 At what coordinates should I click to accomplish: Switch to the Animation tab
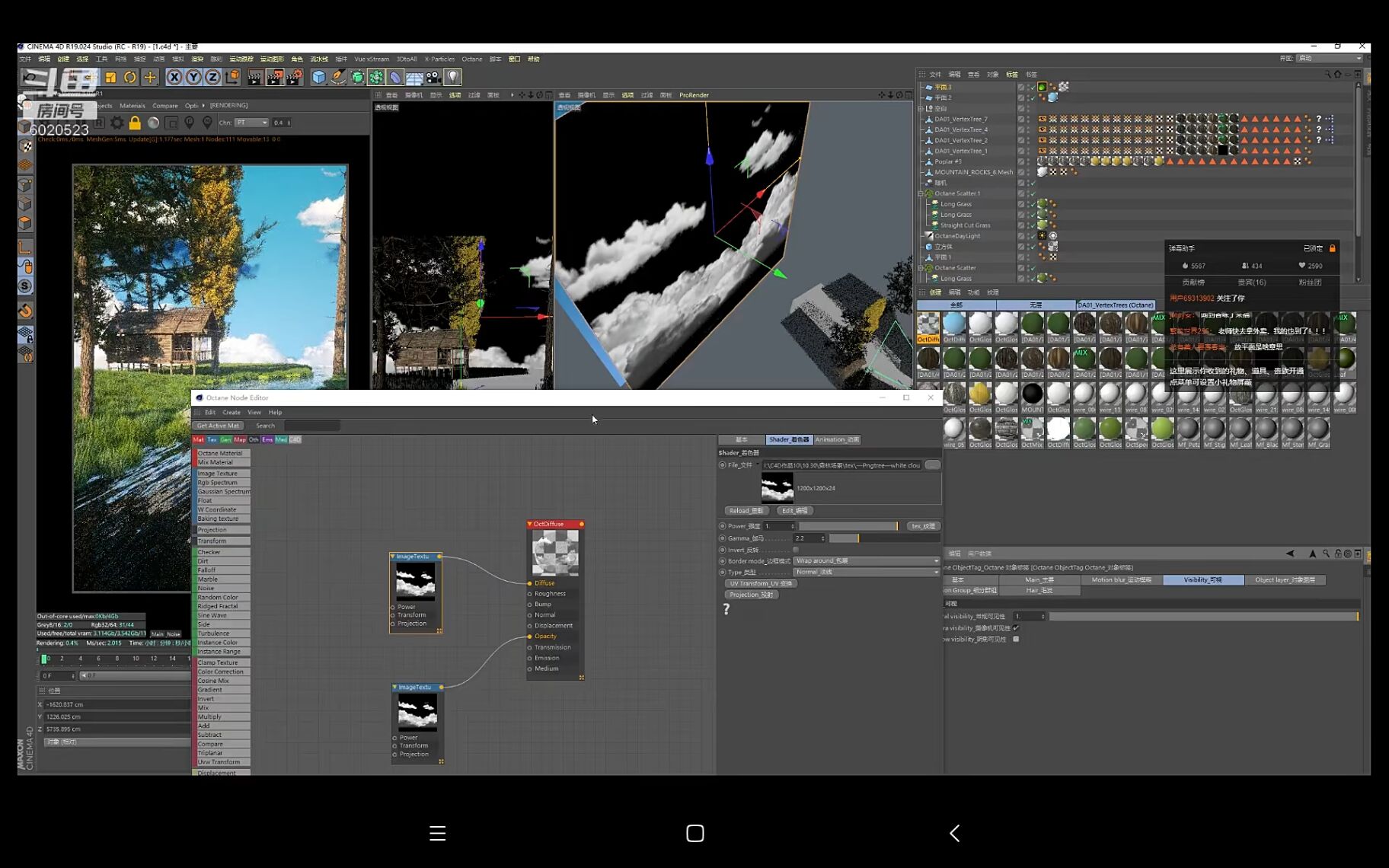837,439
